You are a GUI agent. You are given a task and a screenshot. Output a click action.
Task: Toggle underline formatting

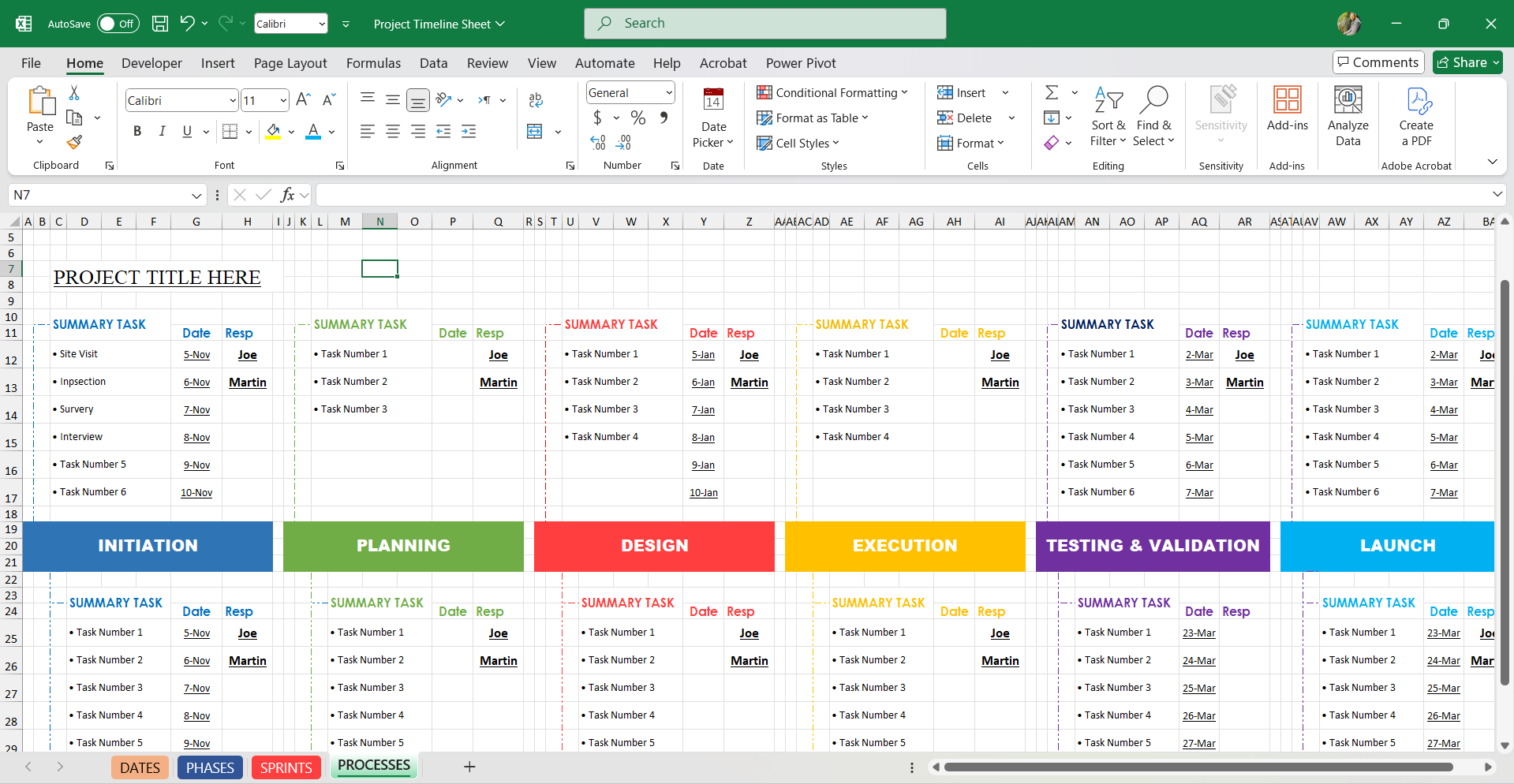tap(186, 131)
